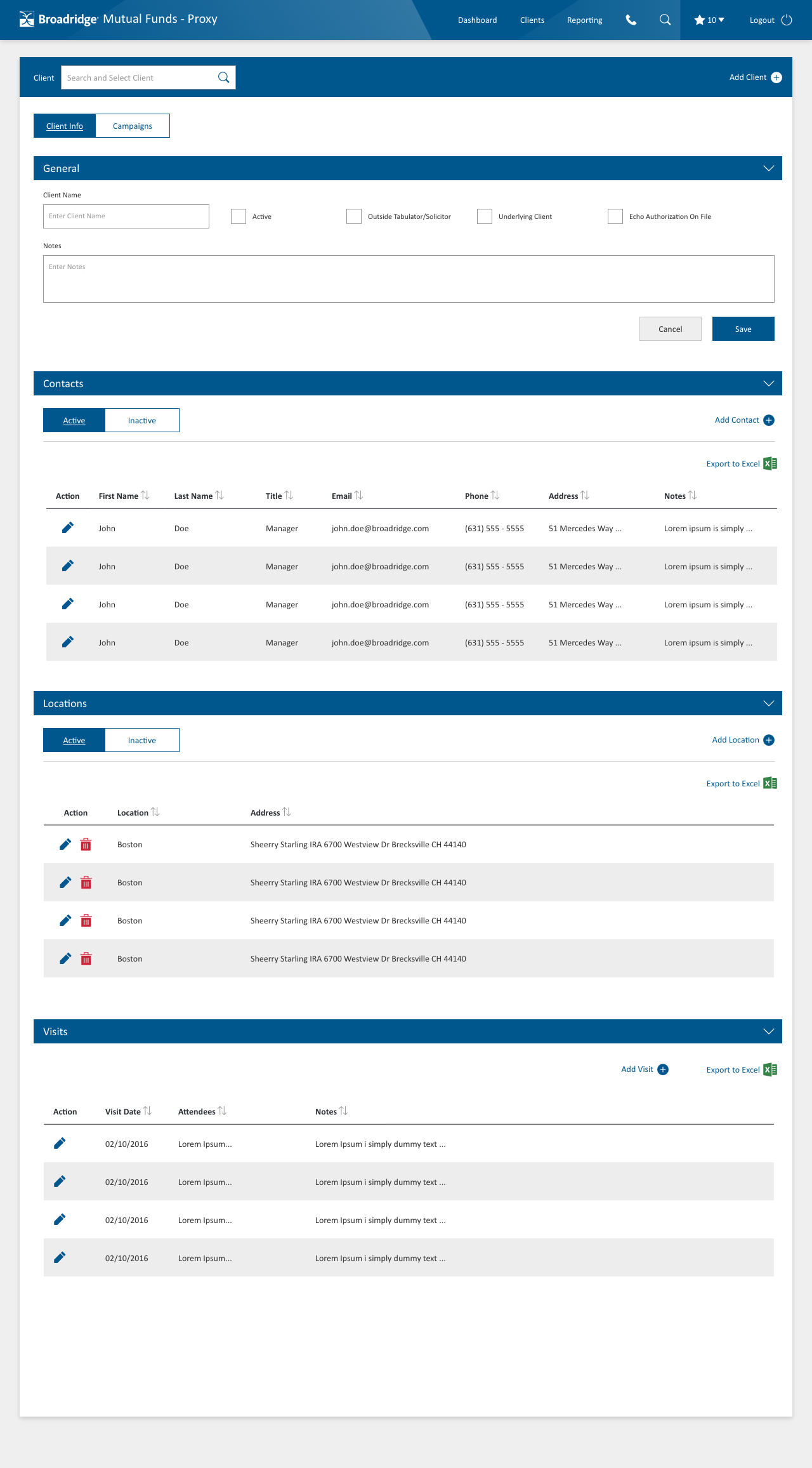The height and width of the screenshot is (1468, 812).
Task: Check the Echo Authorization On File checkbox
Action: pyautogui.click(x=615, y=216)
